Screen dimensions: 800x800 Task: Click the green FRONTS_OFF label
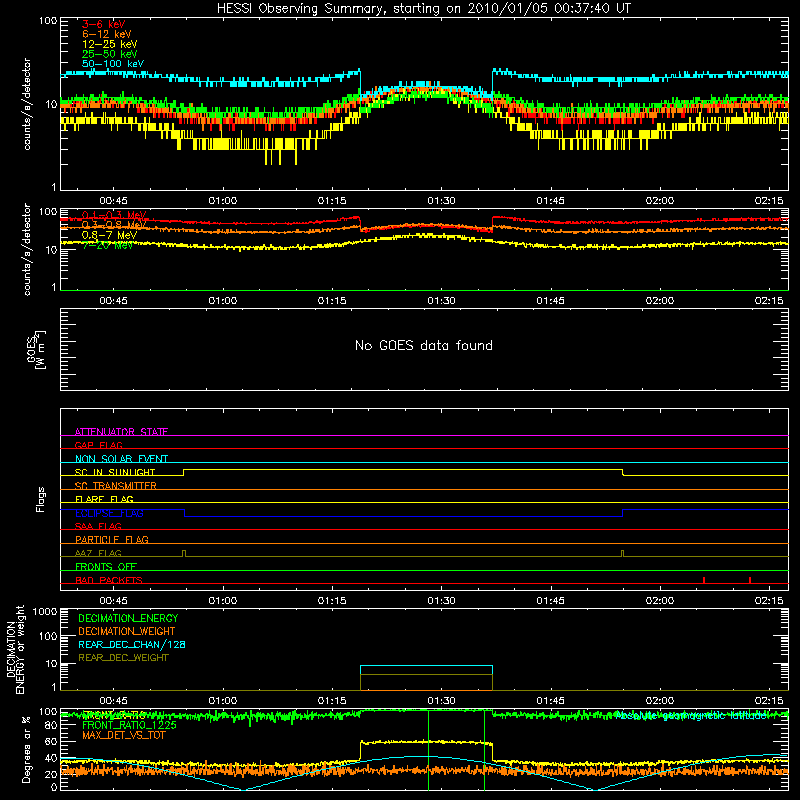[x=106, y=566]
